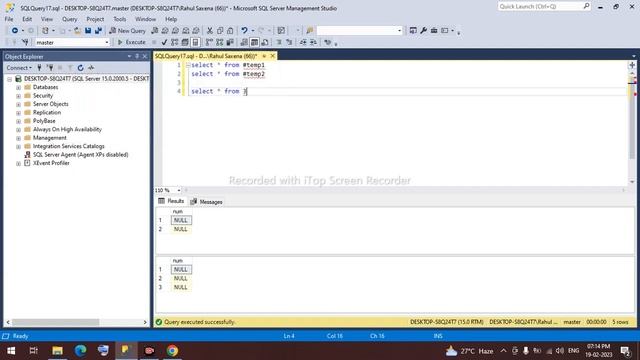Open the Toolbox icon
Image resolution: width=640 pixels, height=360 pixels.
[434, 31]
